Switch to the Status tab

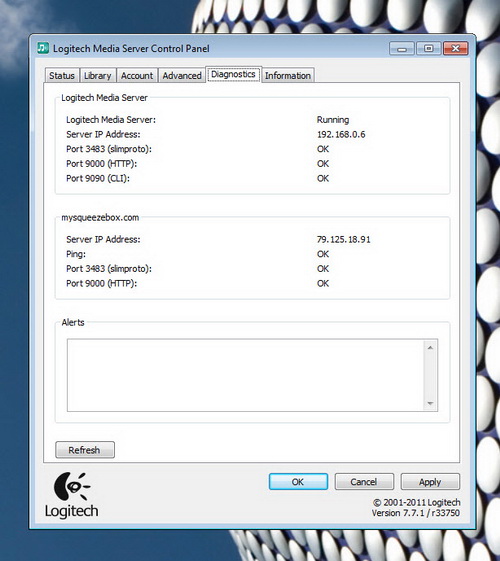(62, 75)
